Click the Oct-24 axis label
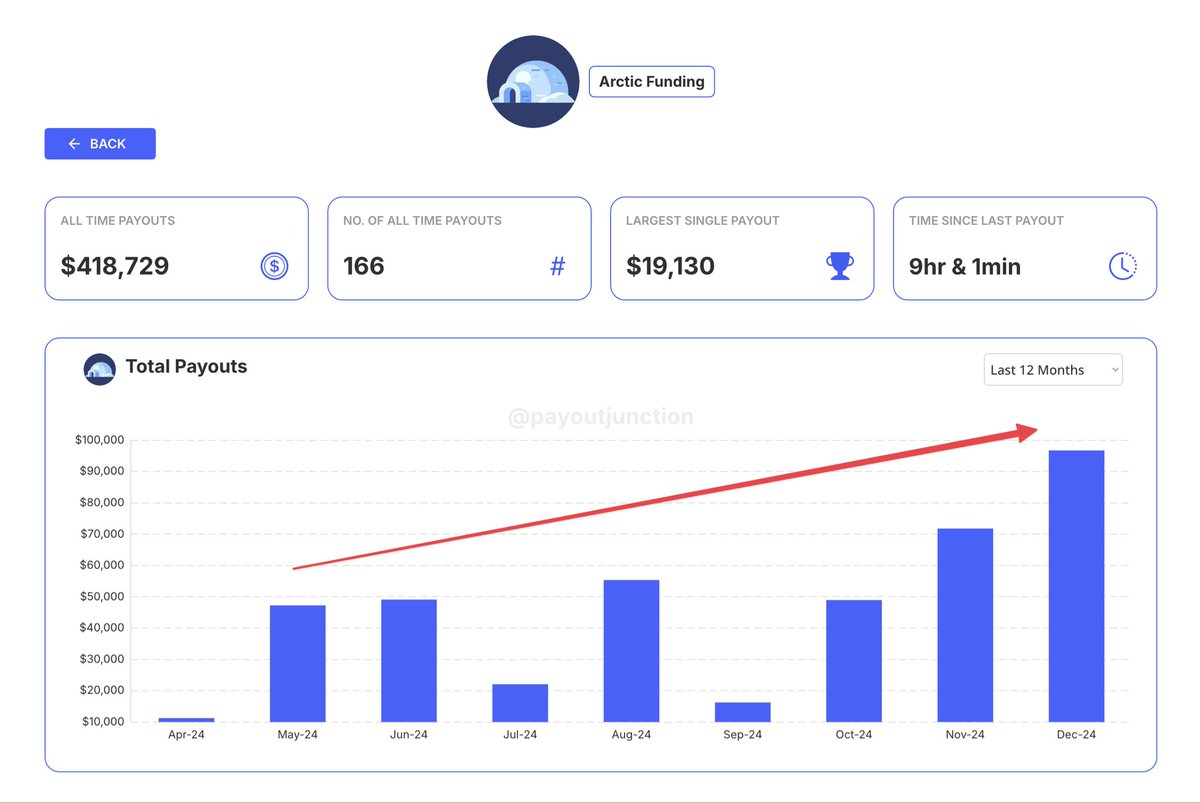Image resolution: width=1200 pixels, height=803 pixels. tap(854, 735)
